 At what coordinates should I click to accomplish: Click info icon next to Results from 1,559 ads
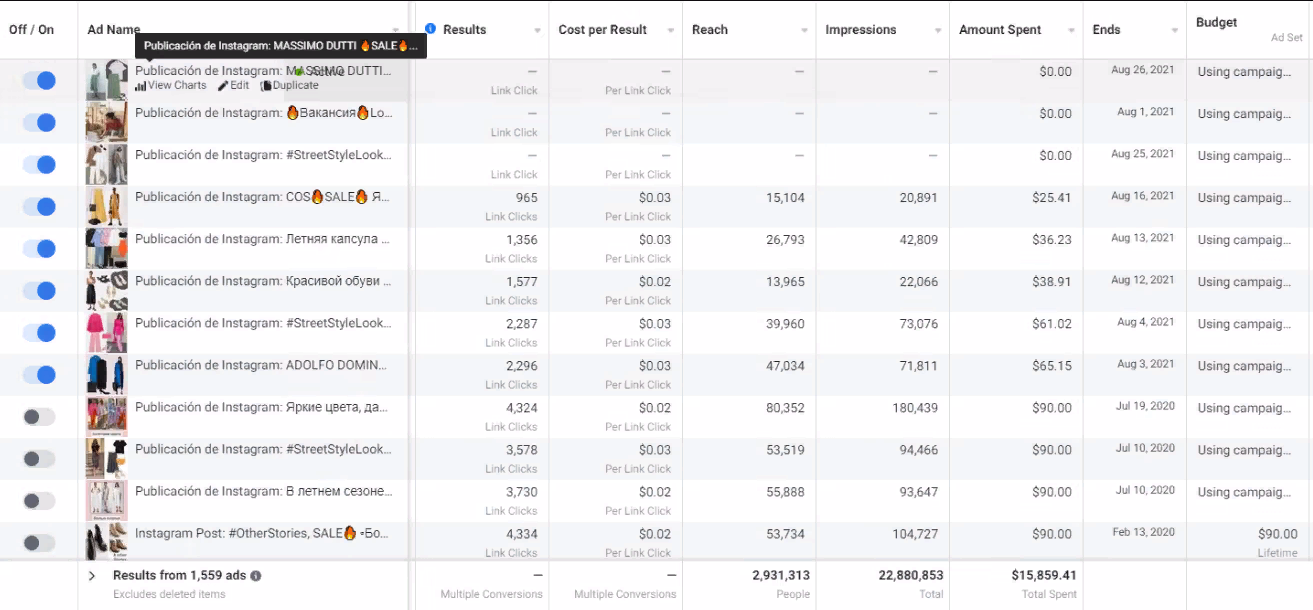pos(256,576)
